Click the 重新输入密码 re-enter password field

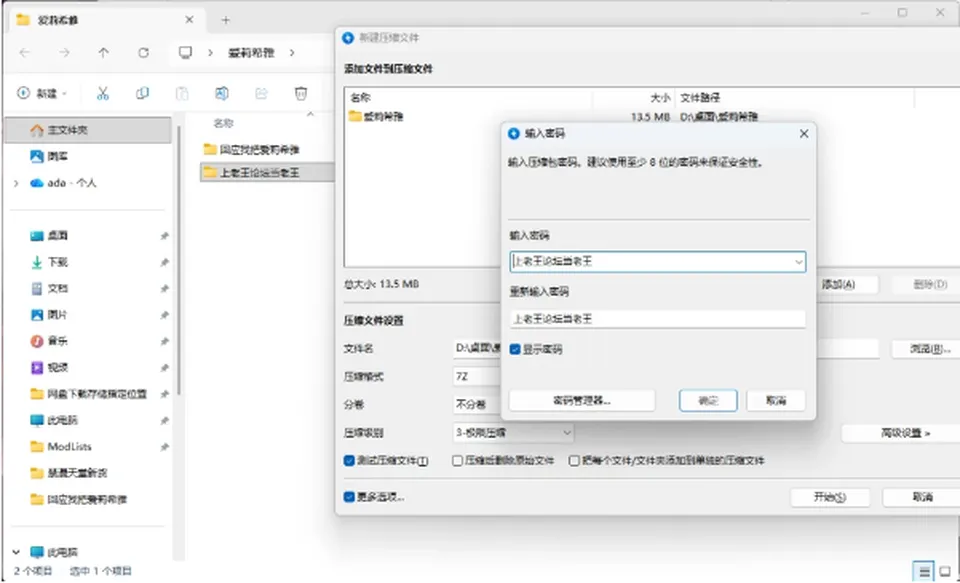coord(658,318)
